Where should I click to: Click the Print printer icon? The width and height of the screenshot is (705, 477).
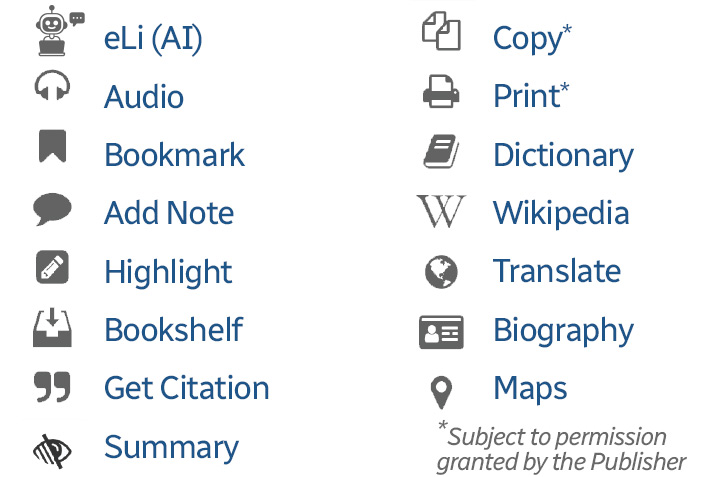441,91
